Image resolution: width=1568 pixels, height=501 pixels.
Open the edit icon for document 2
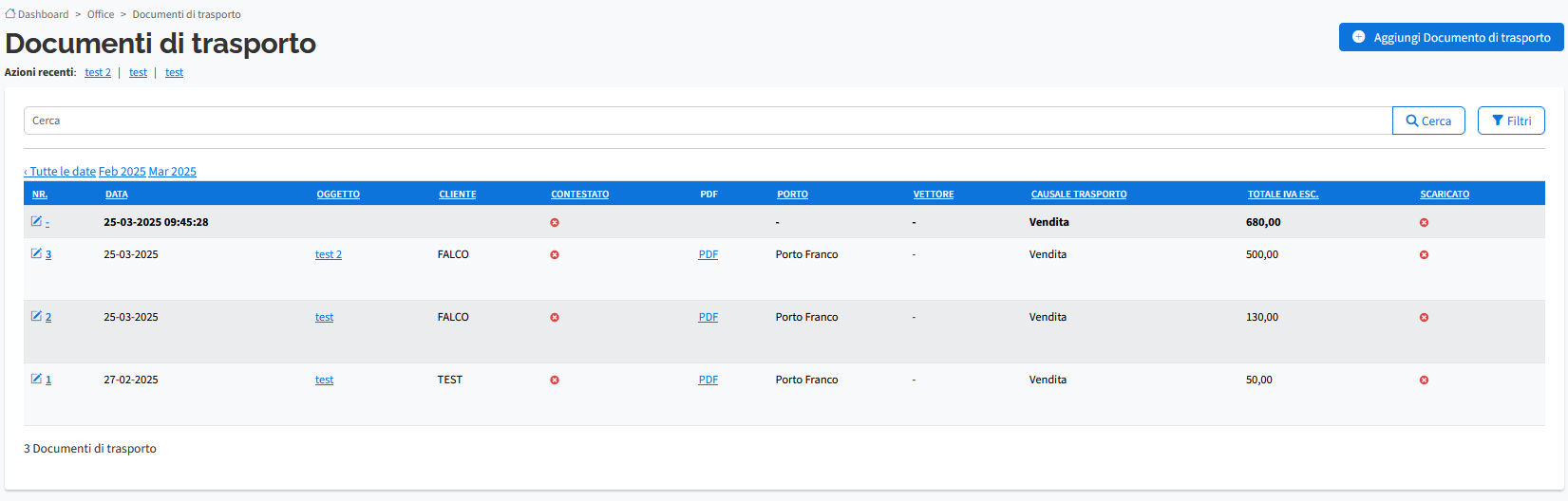36,316
